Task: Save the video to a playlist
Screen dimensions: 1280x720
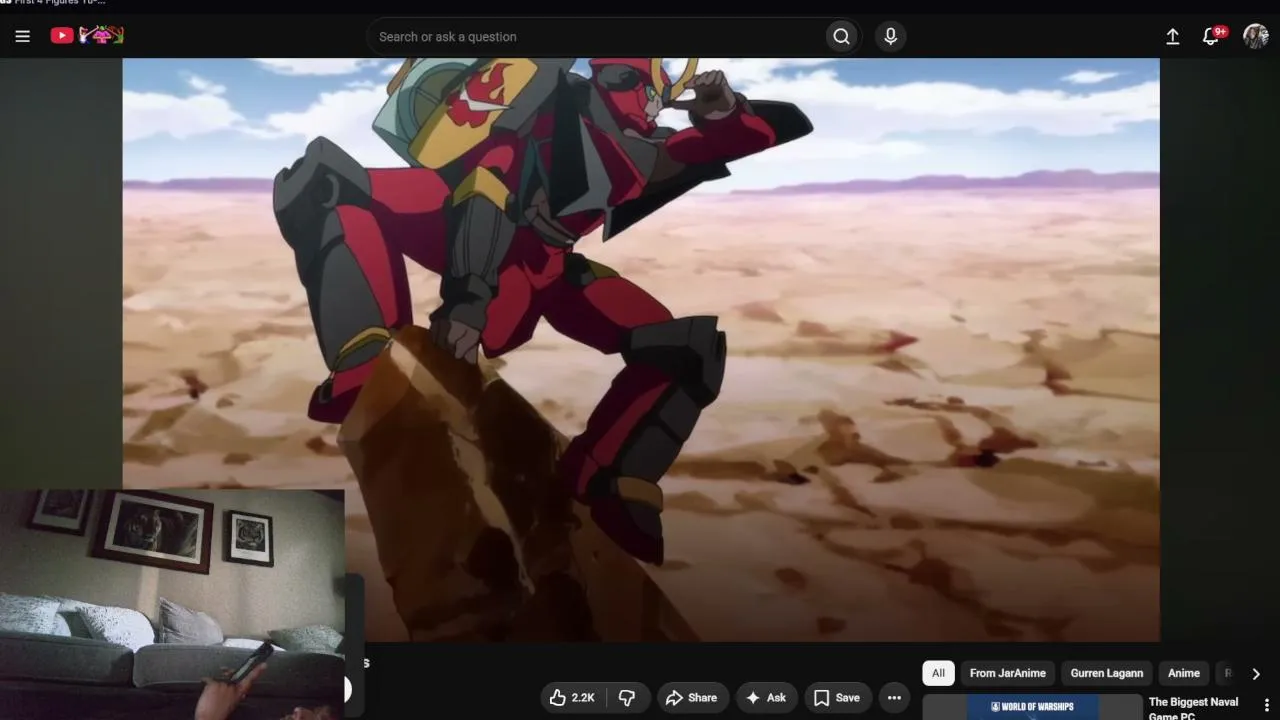Action: tap(837, 698)
